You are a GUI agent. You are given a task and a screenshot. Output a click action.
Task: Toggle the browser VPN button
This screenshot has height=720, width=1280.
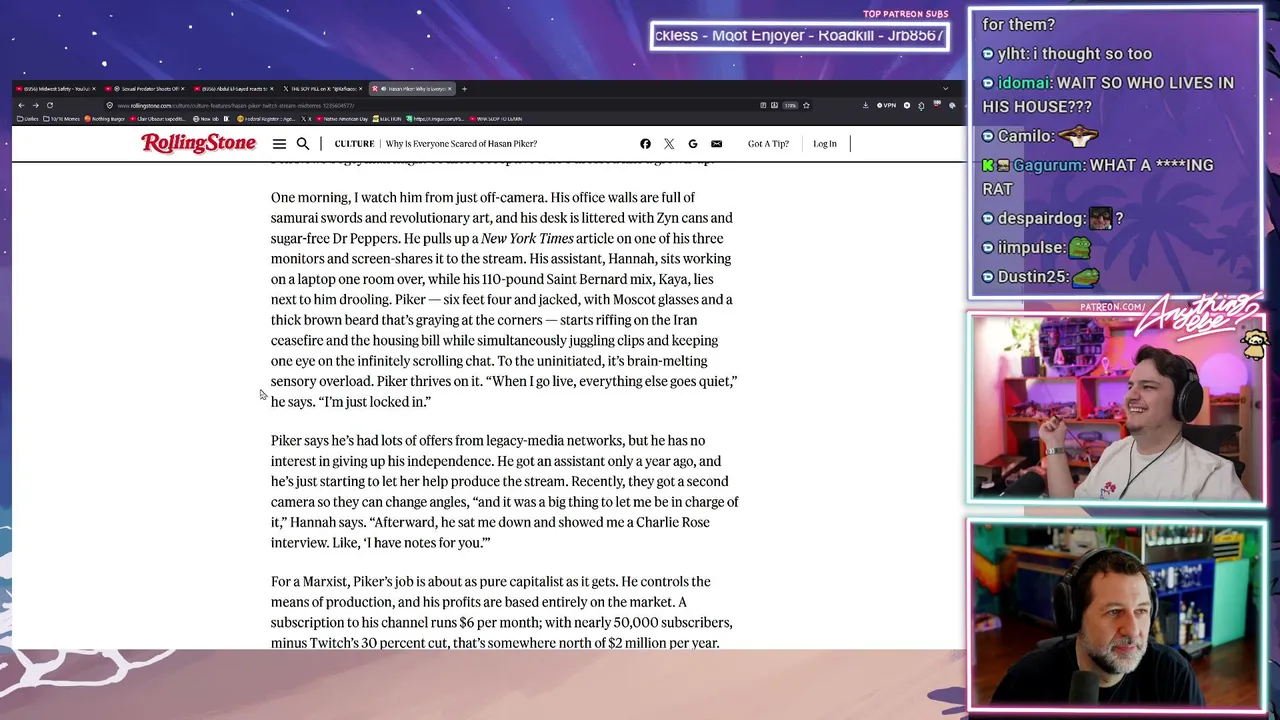[x=886, y=105]
